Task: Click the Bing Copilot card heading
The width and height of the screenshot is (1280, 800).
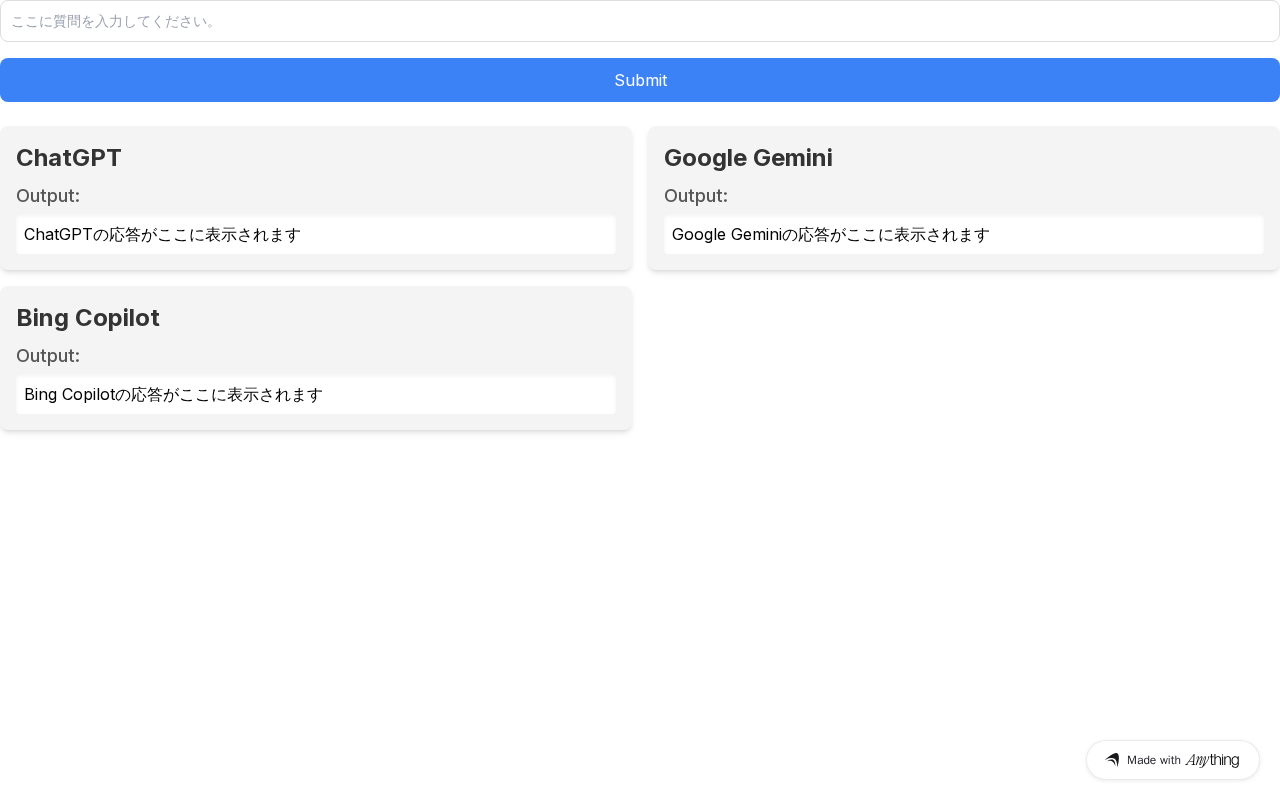Action: [88, 318]
